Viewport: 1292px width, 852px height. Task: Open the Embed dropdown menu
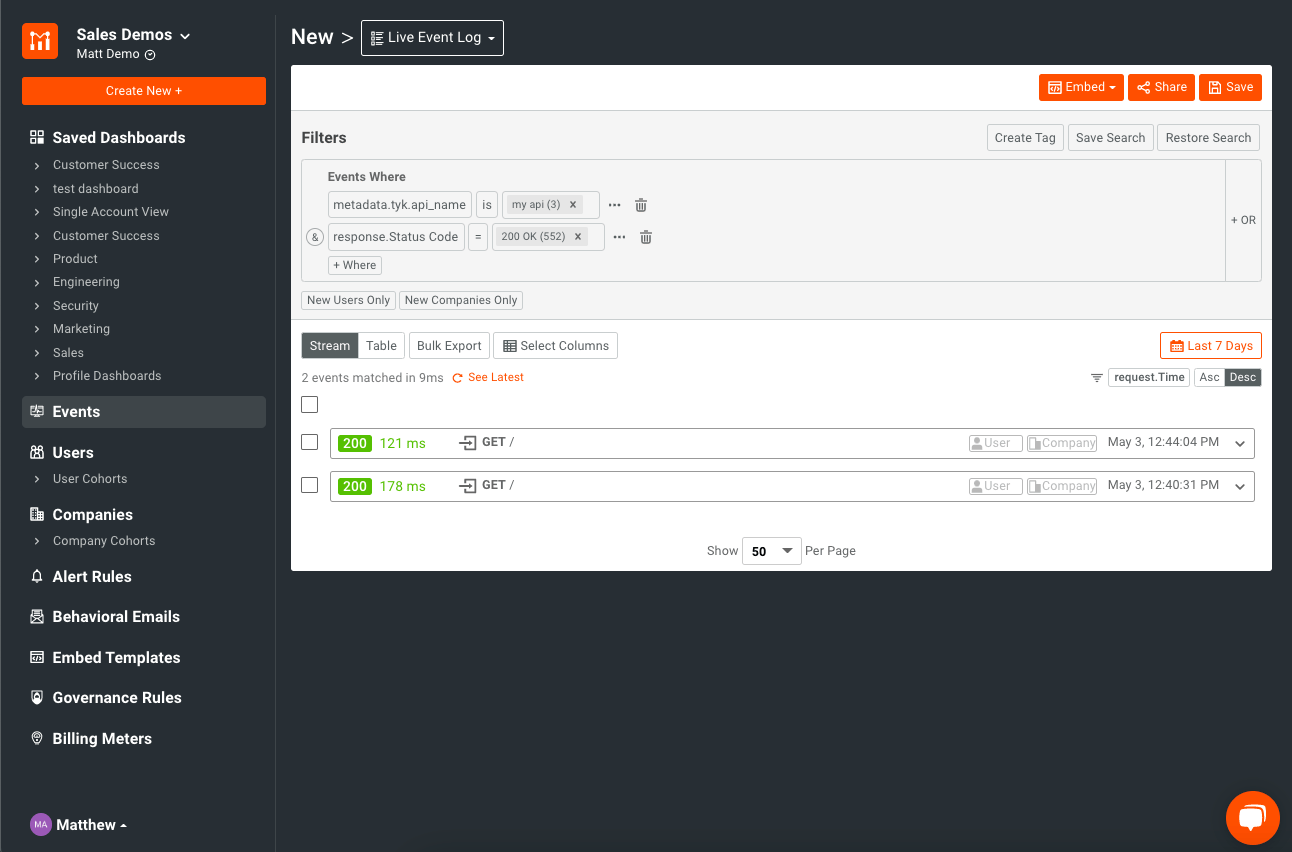(1081, 88)
